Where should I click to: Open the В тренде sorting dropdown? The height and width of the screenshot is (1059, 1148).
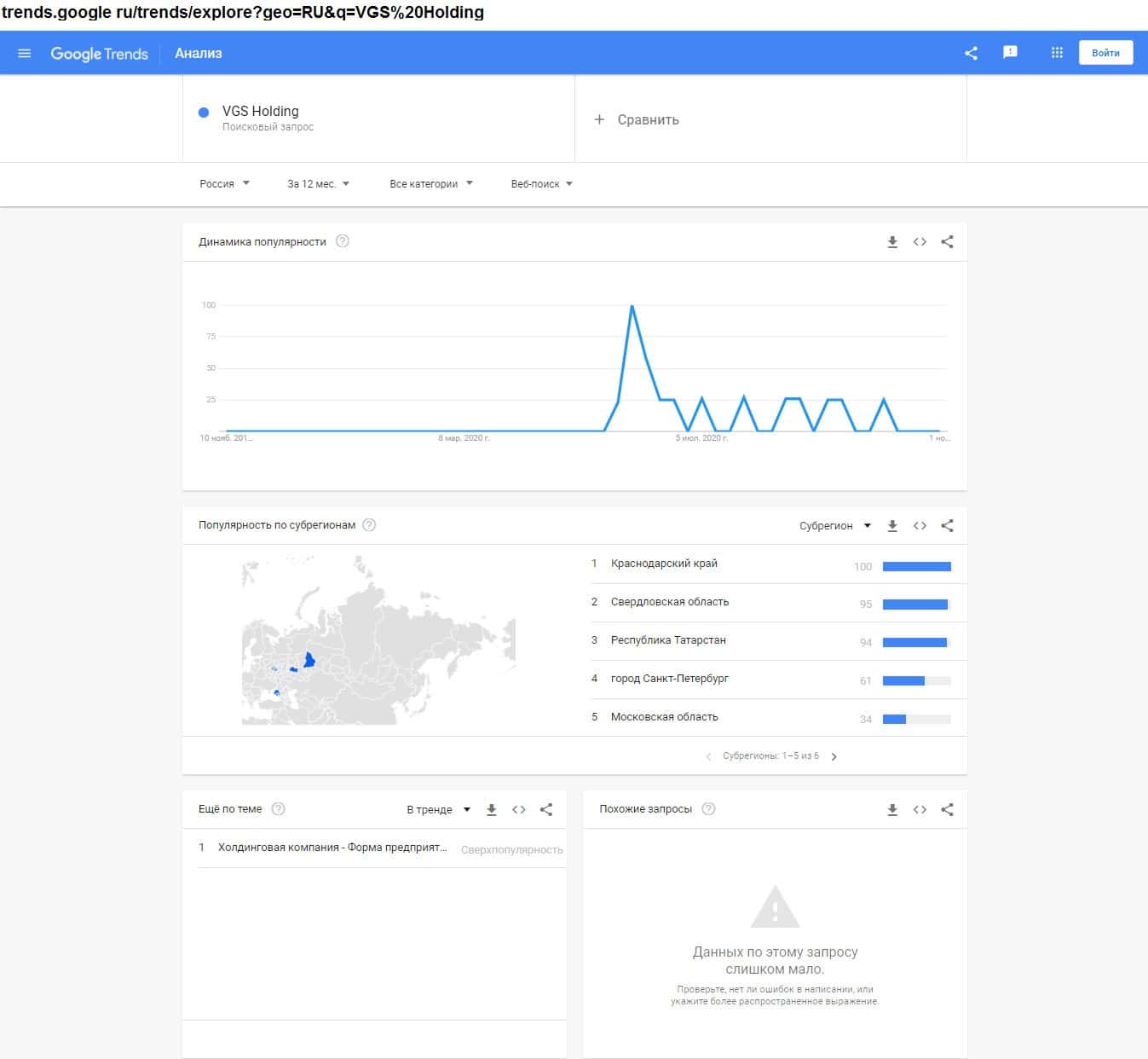[438, 810]
